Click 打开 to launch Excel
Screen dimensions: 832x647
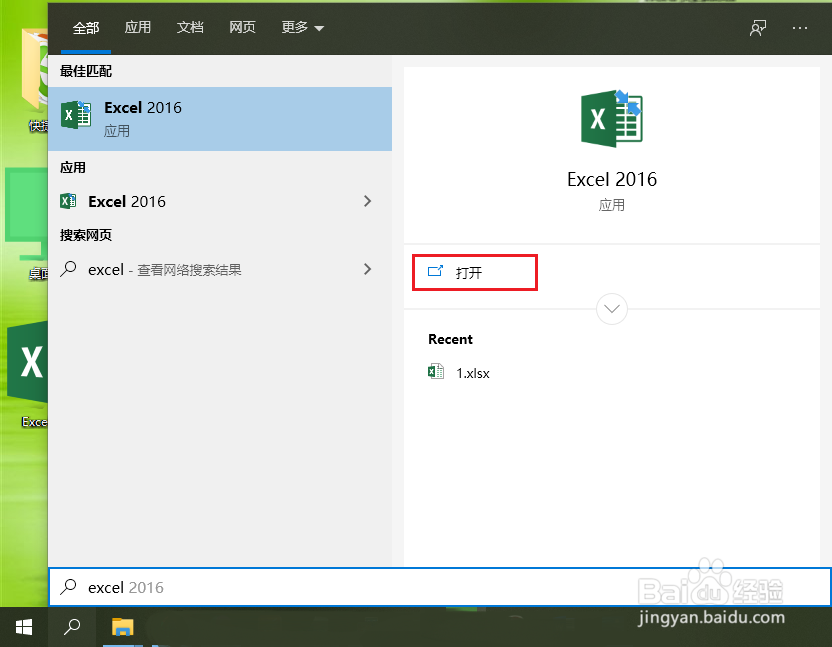pos(475,272)
